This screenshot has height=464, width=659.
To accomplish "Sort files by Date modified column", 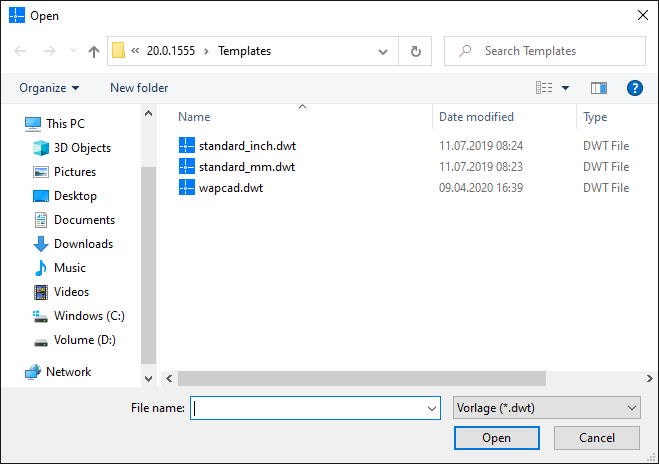I will tap(476, 117).
